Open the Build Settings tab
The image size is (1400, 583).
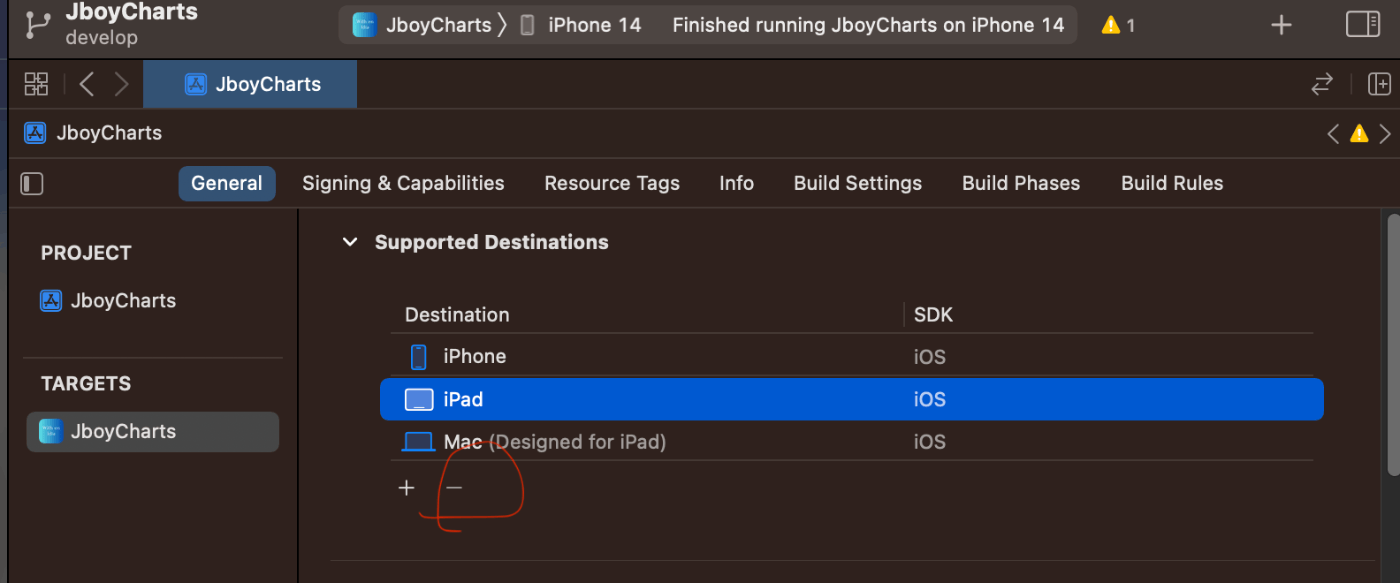[858, 183]
